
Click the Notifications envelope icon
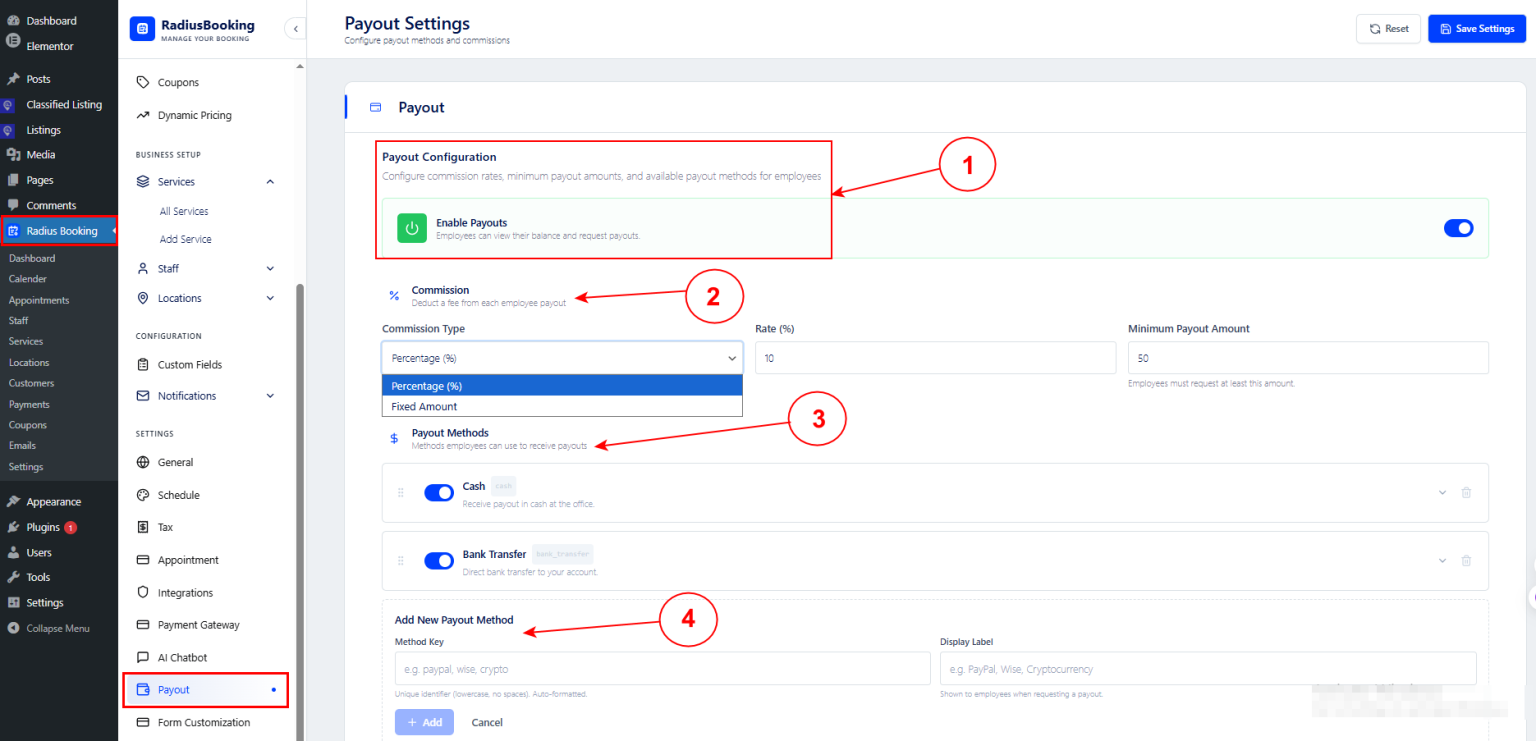coord(143,396)
